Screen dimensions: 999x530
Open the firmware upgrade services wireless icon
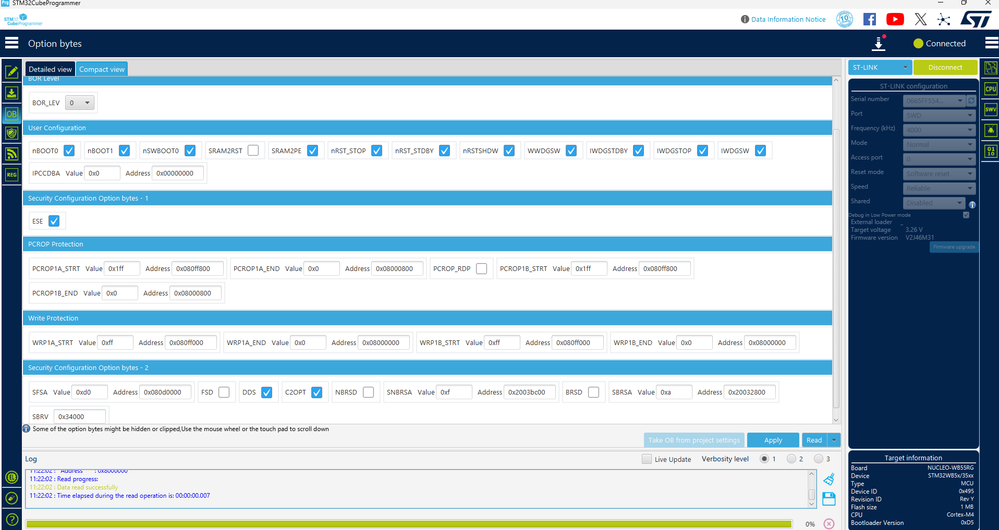click(x=11, y=154)
